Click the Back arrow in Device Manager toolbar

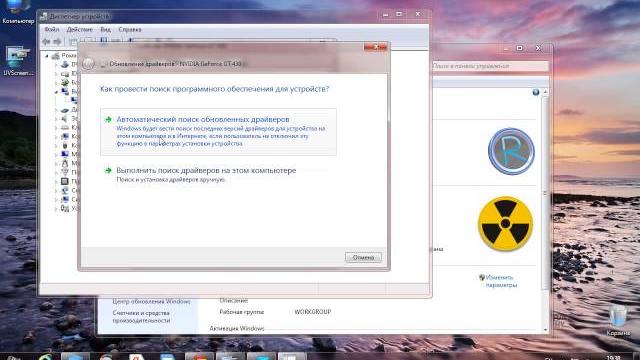point(46,41)
